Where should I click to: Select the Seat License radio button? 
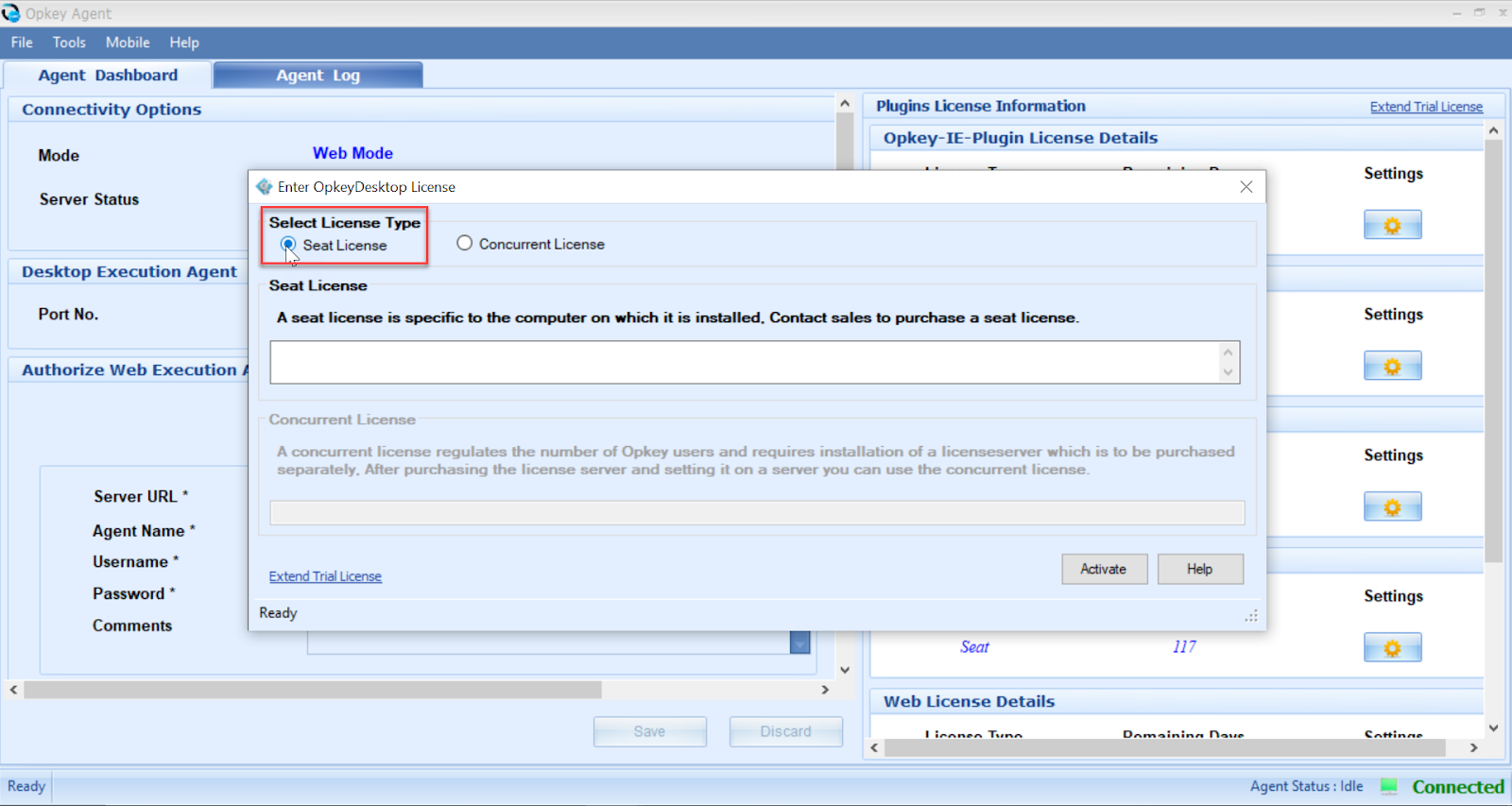point(288,245)
